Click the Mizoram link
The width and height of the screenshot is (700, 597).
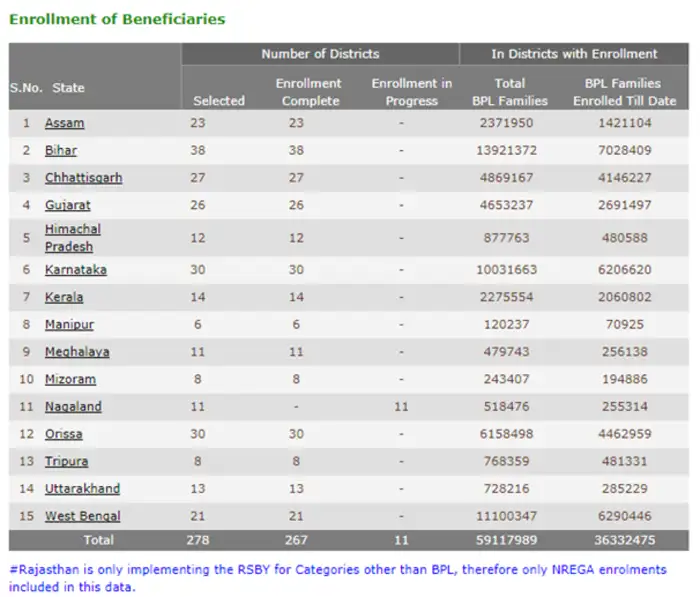(72, 380)
